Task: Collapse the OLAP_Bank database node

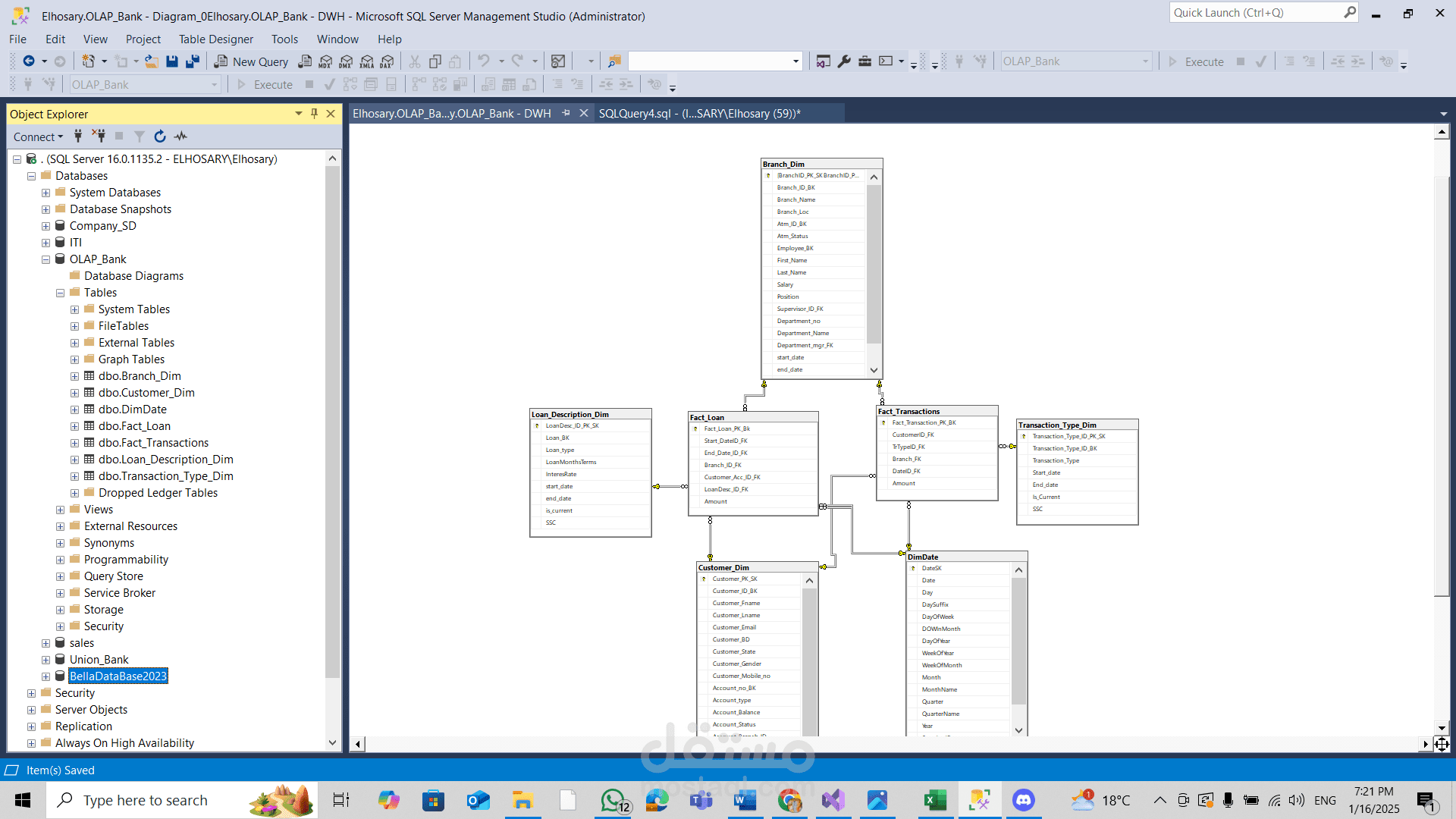Action: pyautogui.click(x=45, y=259)
